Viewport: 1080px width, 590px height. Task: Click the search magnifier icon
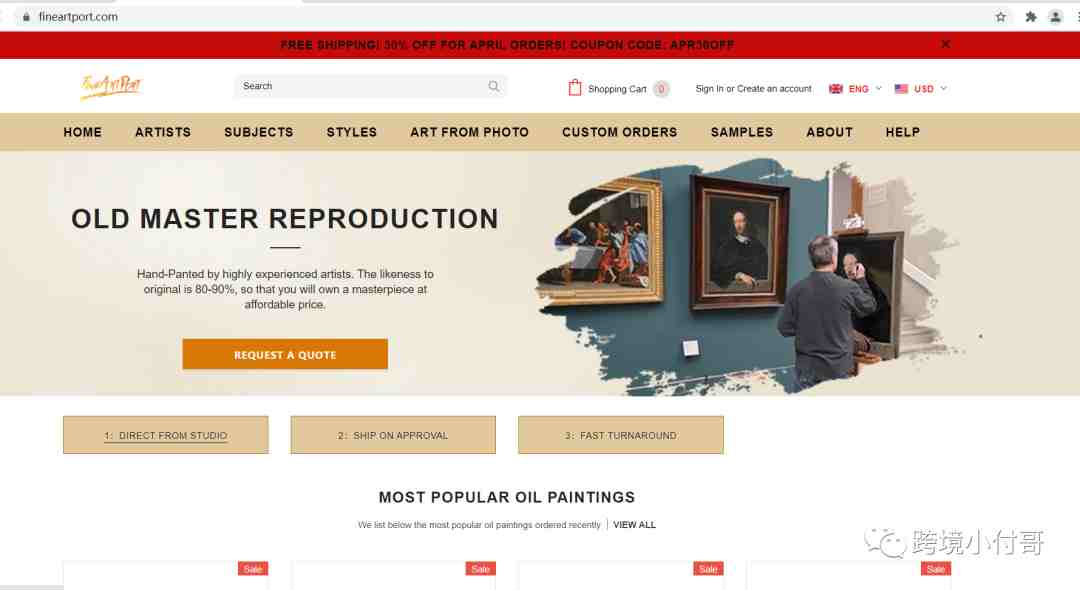click(494, 86)
